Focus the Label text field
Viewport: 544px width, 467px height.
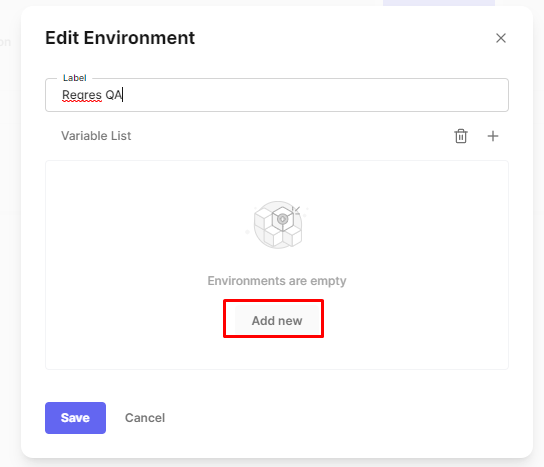coord(277,95)
